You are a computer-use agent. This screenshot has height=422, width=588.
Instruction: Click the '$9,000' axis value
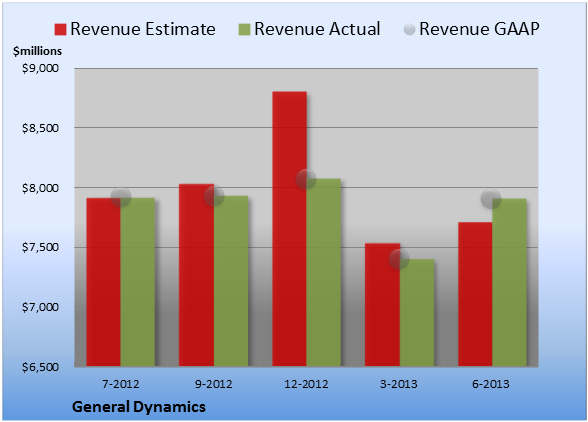[x=40, y=68]
